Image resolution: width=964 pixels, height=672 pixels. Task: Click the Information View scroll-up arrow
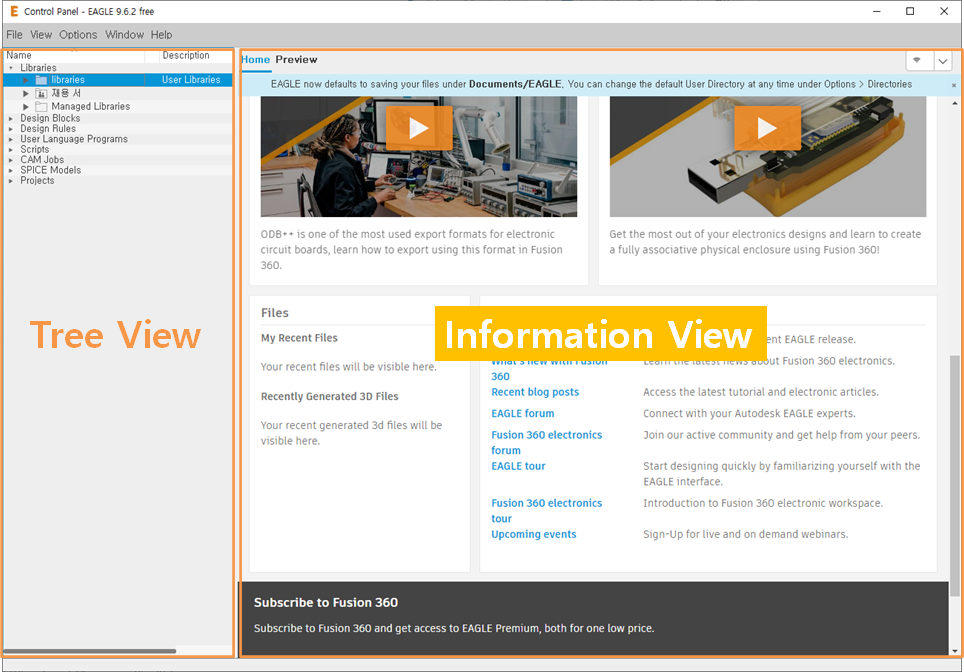[x=954, y=103]
